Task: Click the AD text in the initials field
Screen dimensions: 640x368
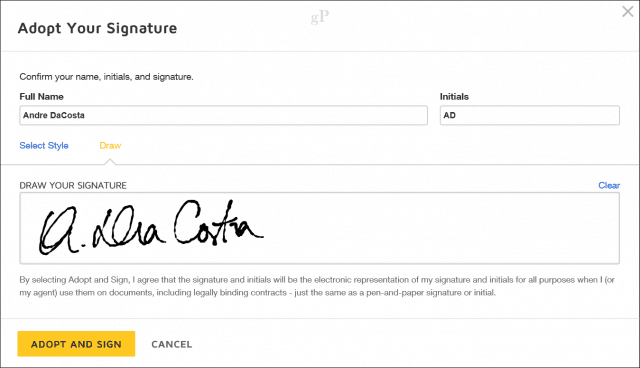Action: point(449,115)
